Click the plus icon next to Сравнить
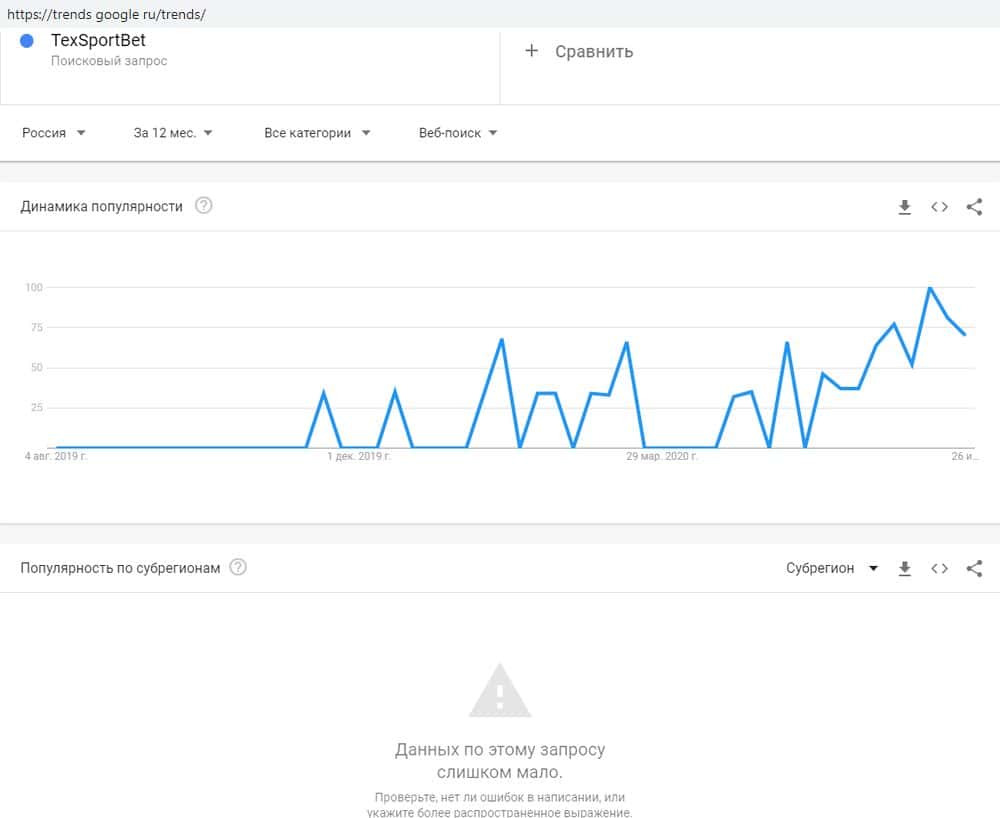Screen dimensions: 1000x818 coord(531,51)
